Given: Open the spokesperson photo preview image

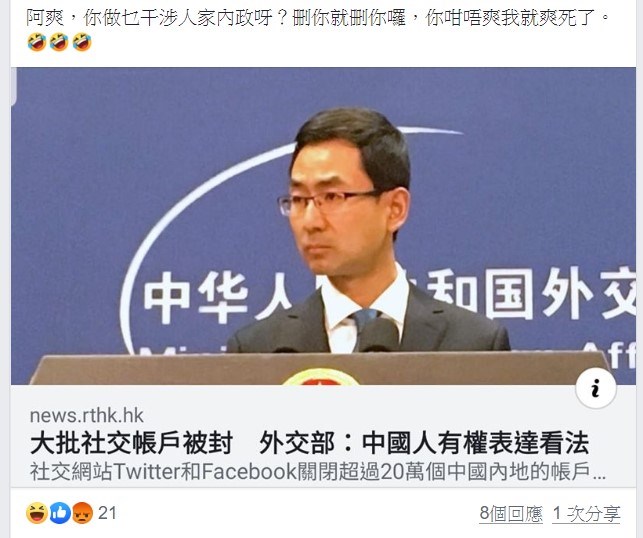Looking at the screenshot, I should (323, 226).
